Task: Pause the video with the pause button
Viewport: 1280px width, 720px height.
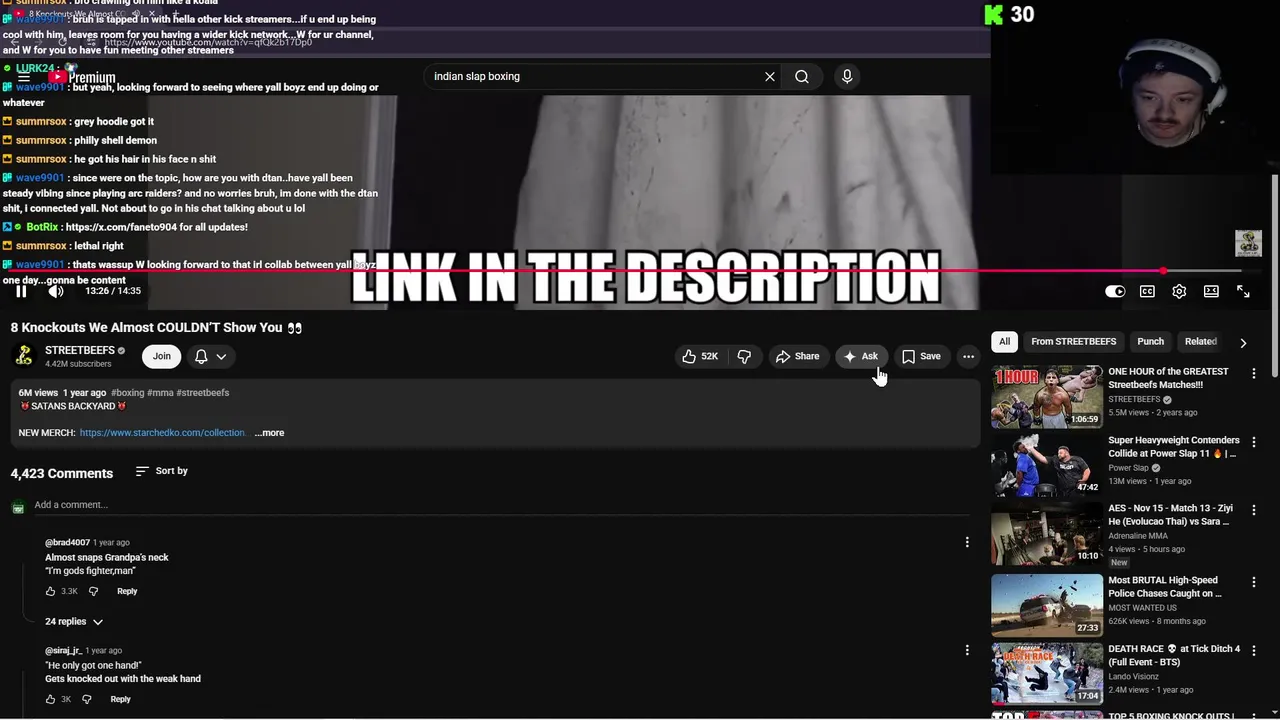Action: tap(21, 291)
